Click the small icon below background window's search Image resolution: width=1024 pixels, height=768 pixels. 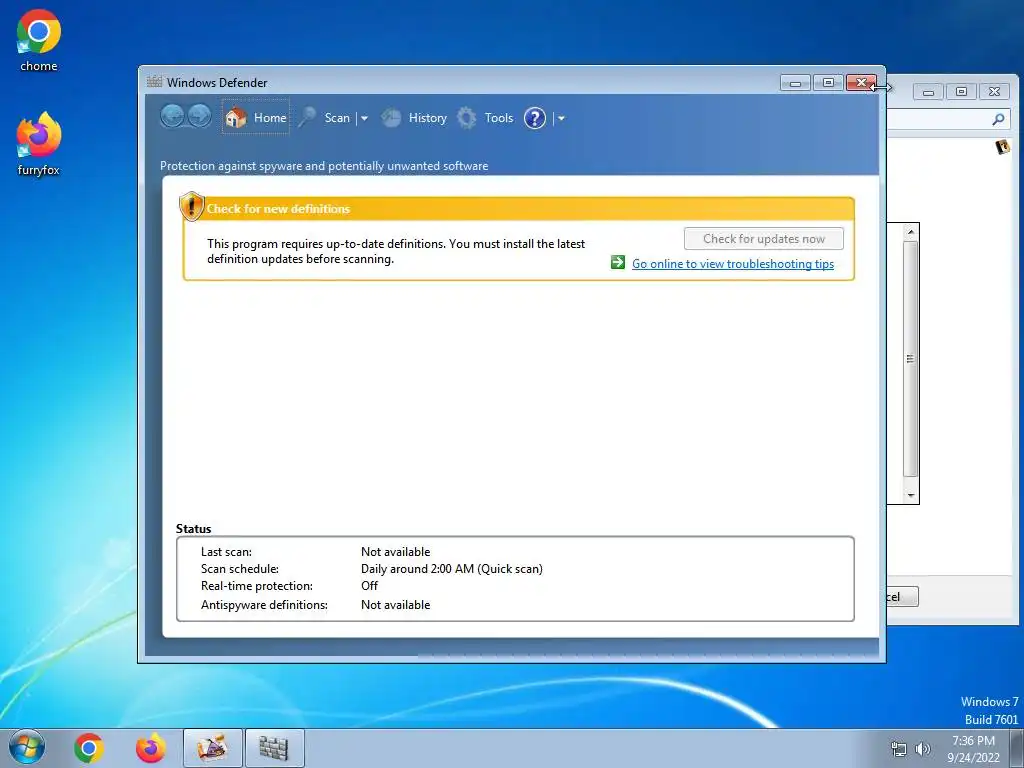(1002, 147)
